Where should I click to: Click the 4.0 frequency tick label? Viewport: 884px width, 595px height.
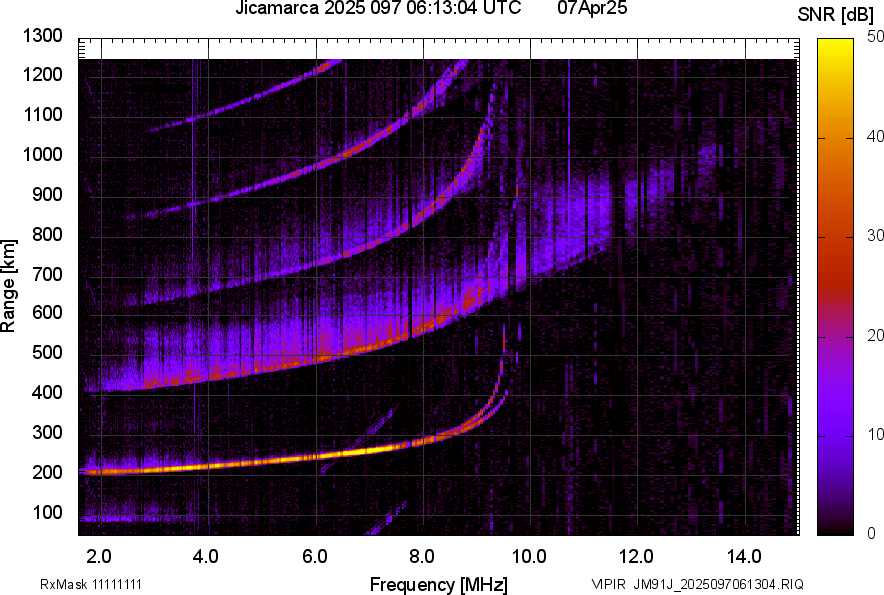tap(205, 557)
